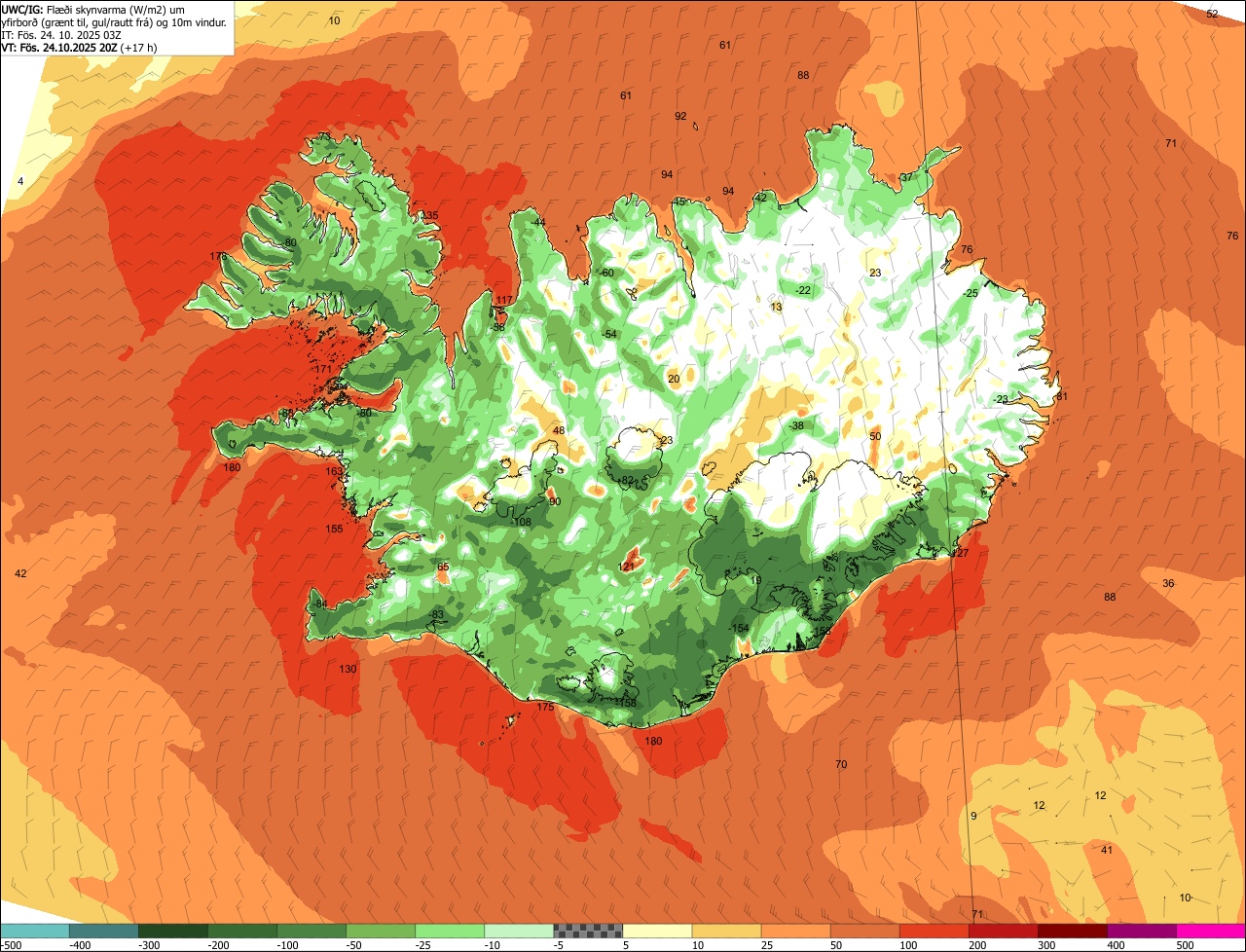The height and width of the screenshot is (952, 1246).
Task: Click the dark teal legend swatch between -400 and -300
Action: 104,931
